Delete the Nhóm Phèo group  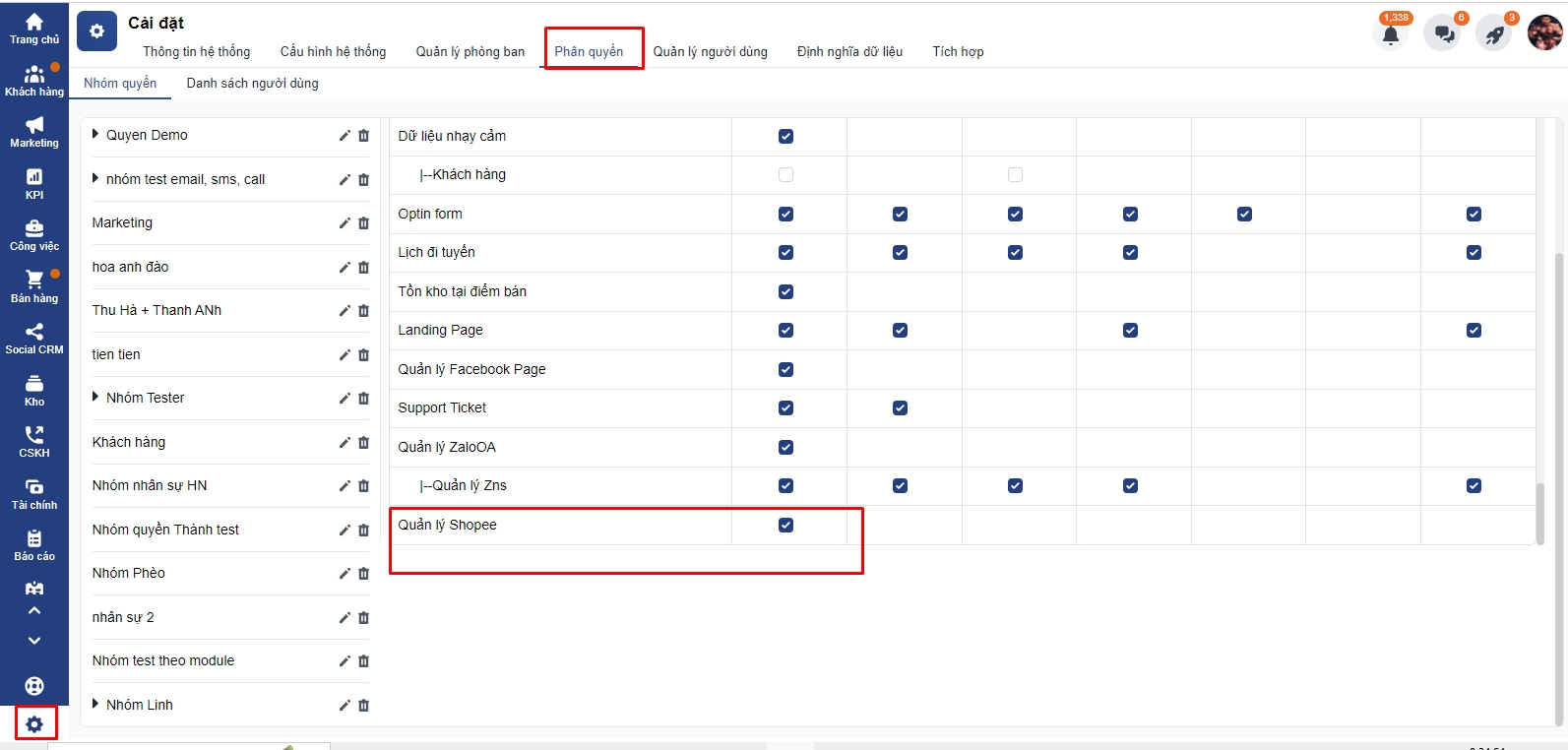363,574
